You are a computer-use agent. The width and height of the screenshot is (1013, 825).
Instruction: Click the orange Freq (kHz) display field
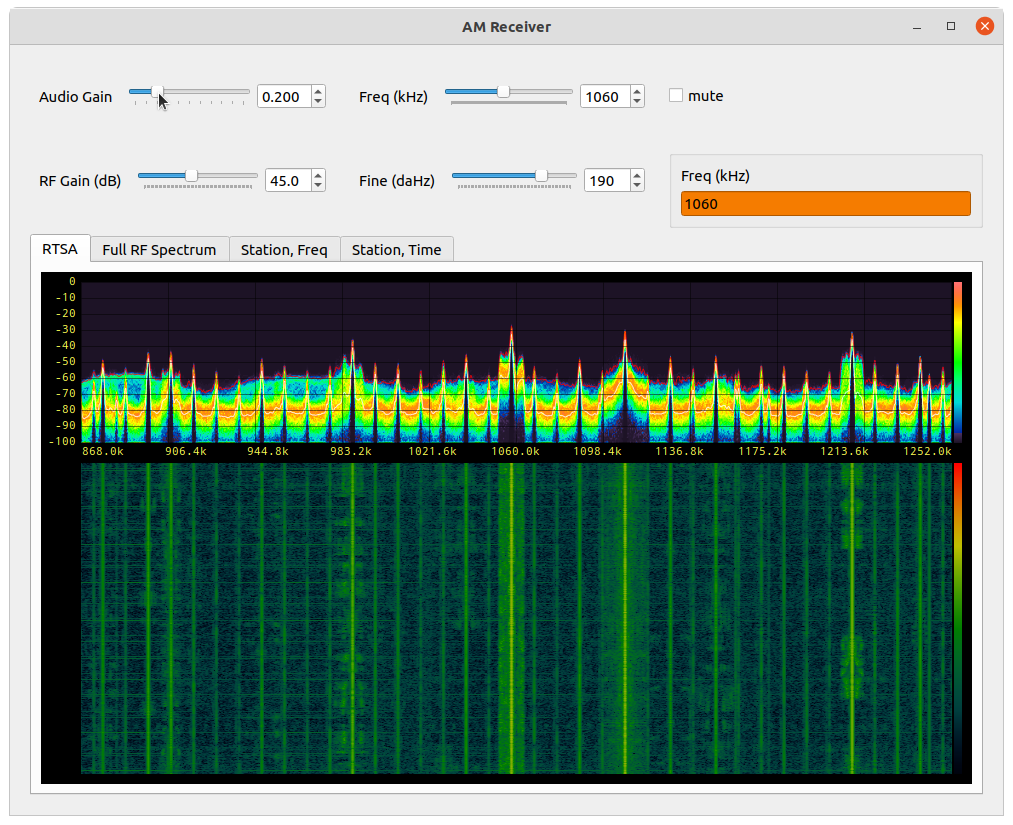pos(825,204)
